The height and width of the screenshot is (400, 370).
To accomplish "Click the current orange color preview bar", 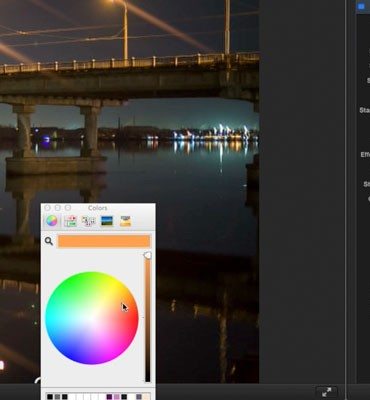I will (104, 241).
